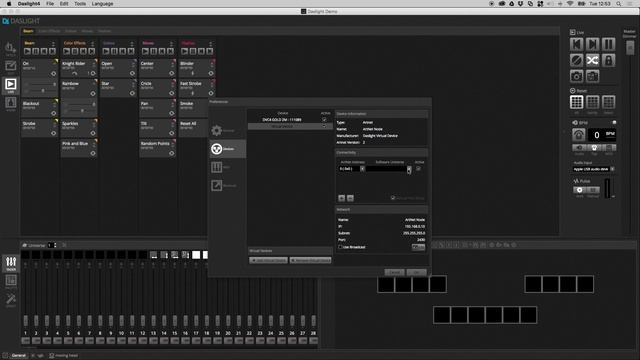Open Patch mode in left sidebar

11,48
